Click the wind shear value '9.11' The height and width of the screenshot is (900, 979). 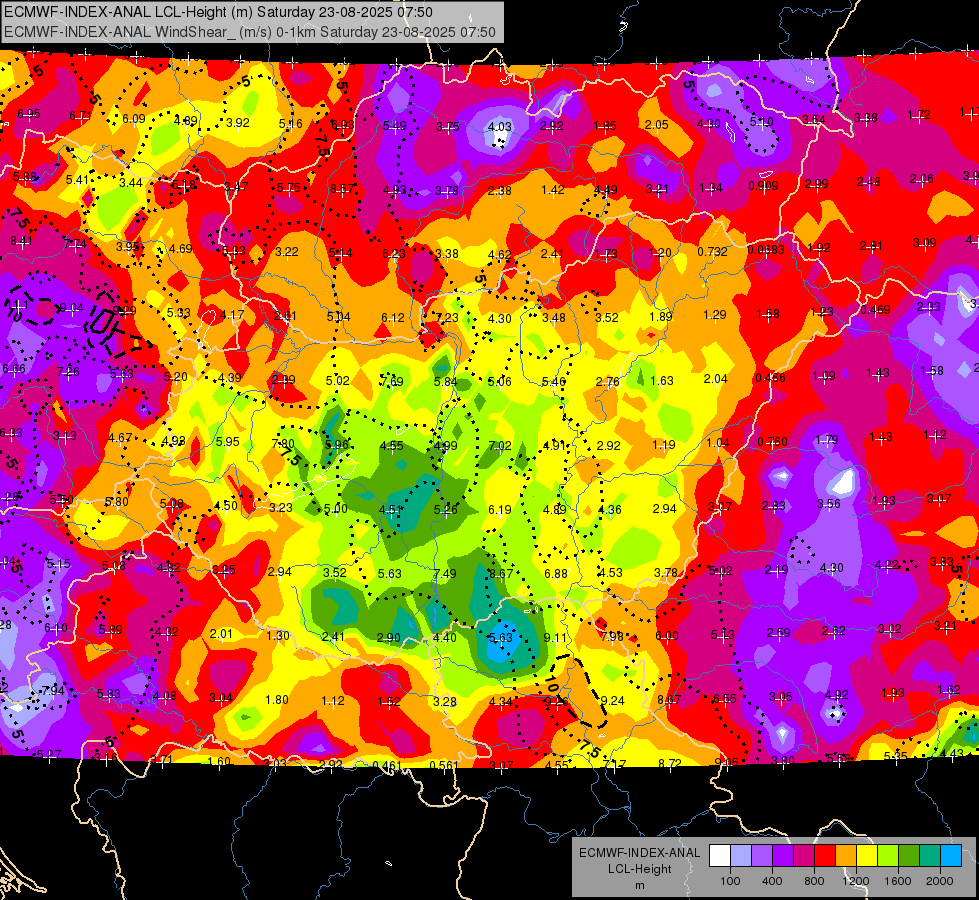(x=556, y=637)
